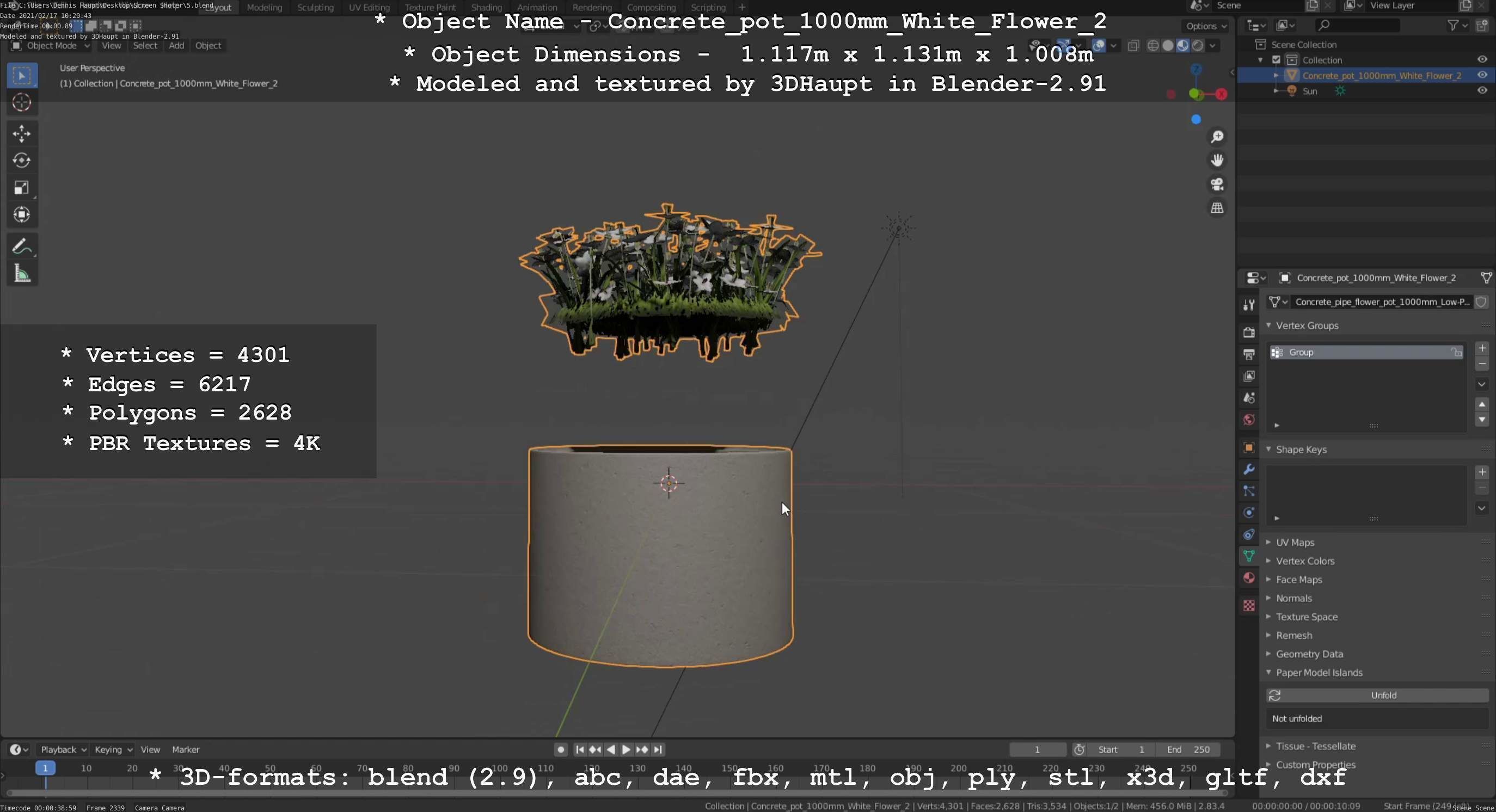Screen dimensions: 1496x812
Task: Switch to Rendered viewport shading
Action: coord(1198,46)
